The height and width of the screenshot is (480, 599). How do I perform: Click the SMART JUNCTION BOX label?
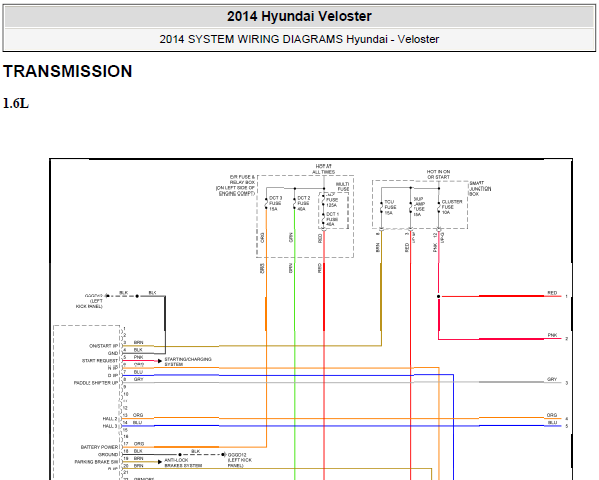click(480, 188)
